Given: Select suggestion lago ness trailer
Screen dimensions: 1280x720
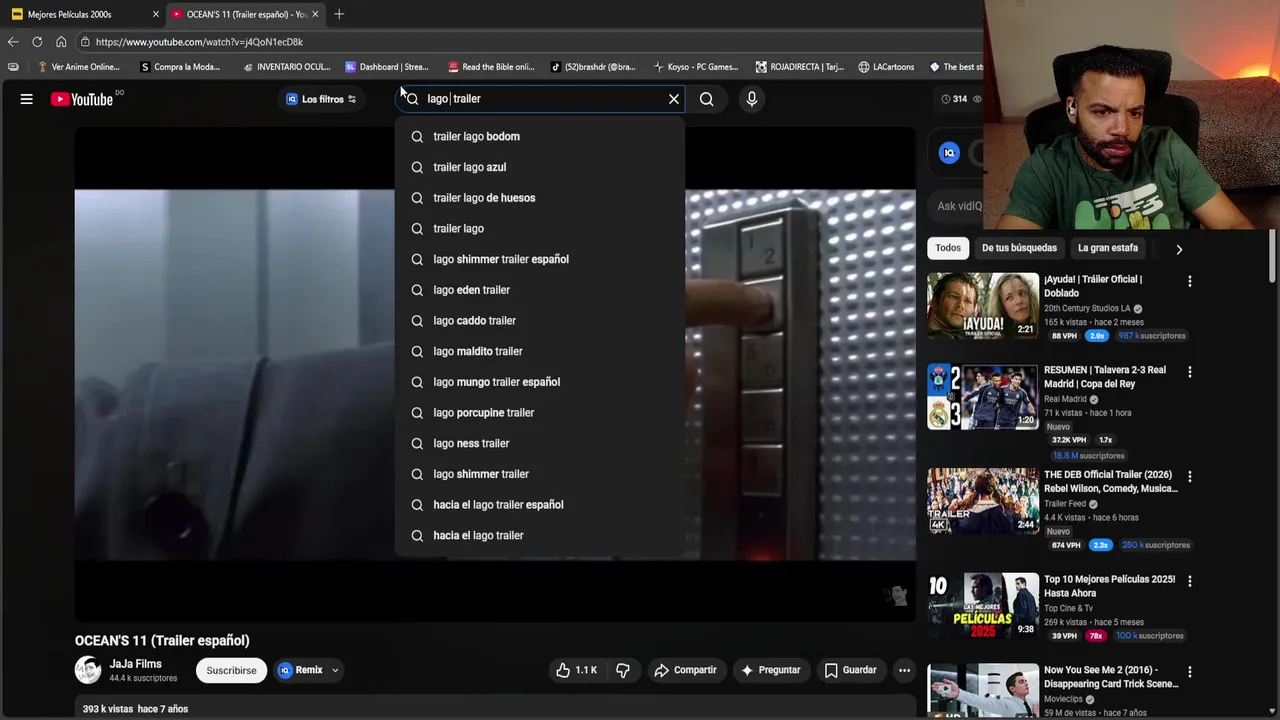Looking at the screenshot, I should coord(540,443).
